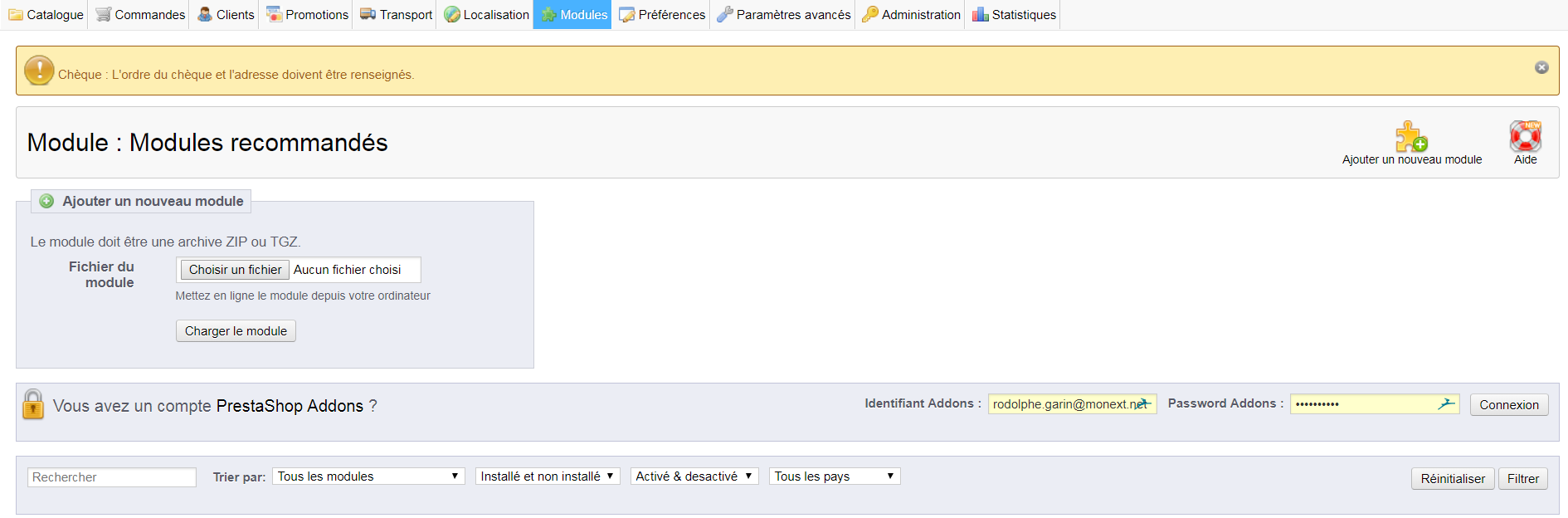Click the yellow warning exclamation icon
Screen dimensions: 1568x518
[x=39, y=71]
